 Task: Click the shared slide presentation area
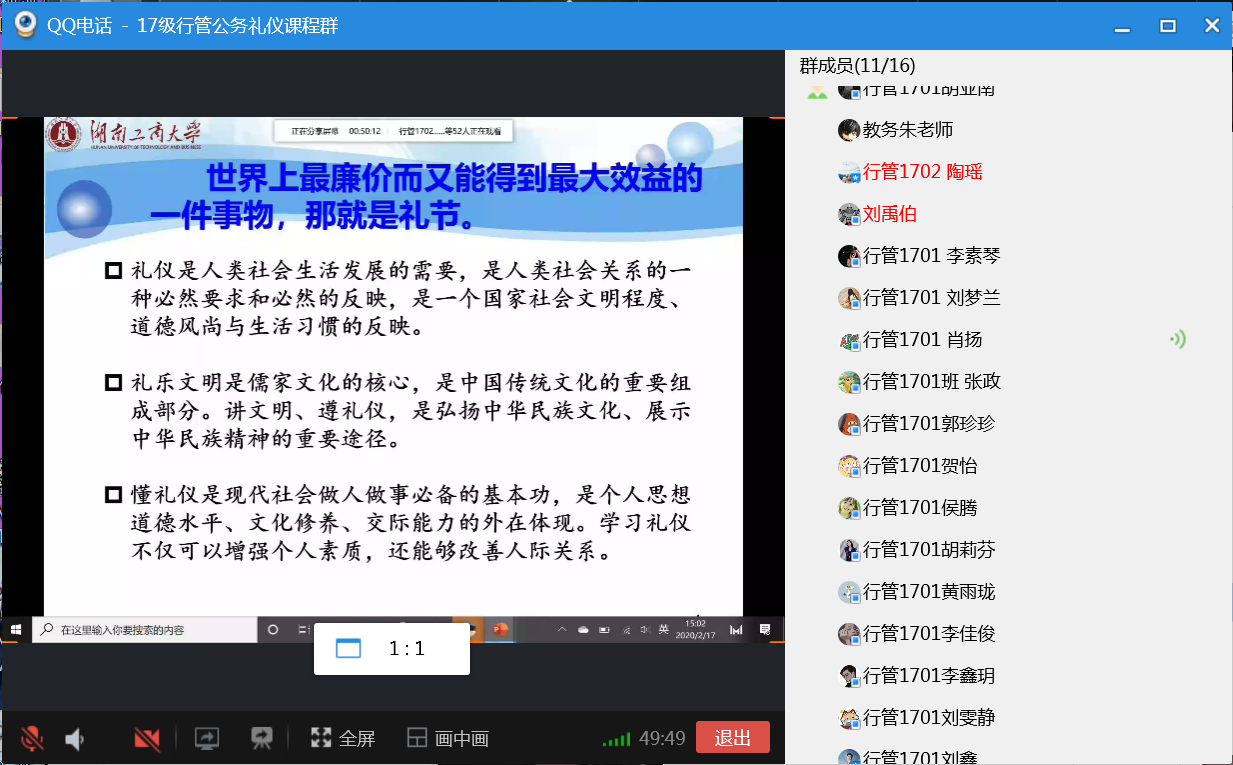pyautogui.click(x=393, y=380)
